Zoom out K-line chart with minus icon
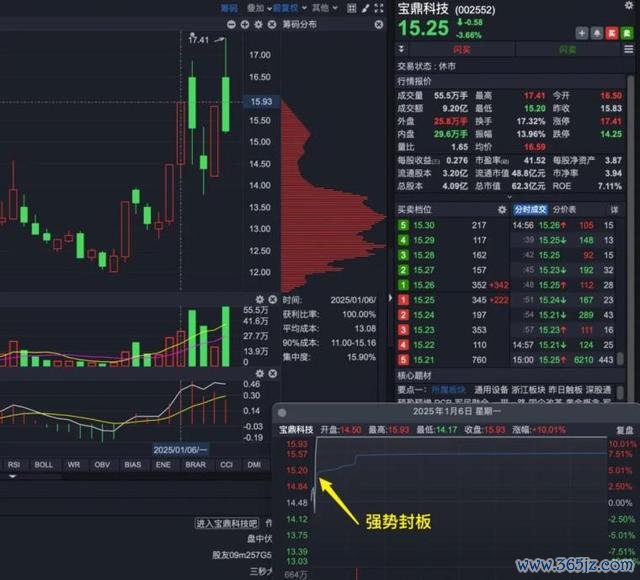 (x=231, y=24)
